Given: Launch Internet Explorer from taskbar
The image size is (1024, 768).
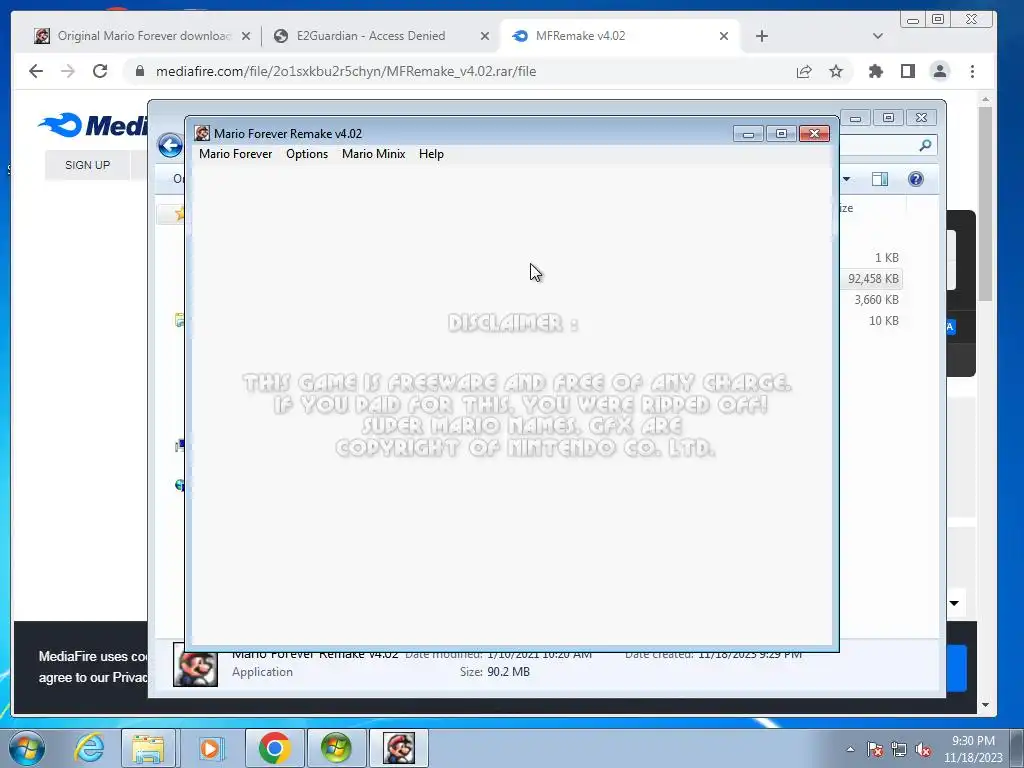Looking at the screenshot, I should [x=89, y=748].
